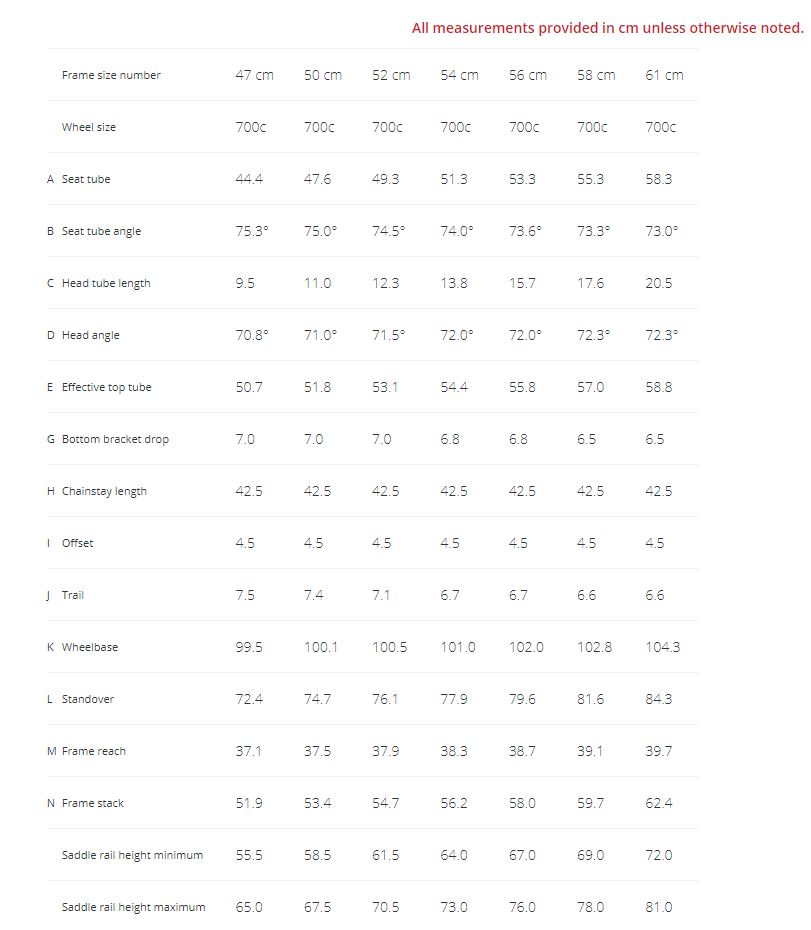Click the 47 cm frame size header

pyautogui.click(x=254, y=75)
